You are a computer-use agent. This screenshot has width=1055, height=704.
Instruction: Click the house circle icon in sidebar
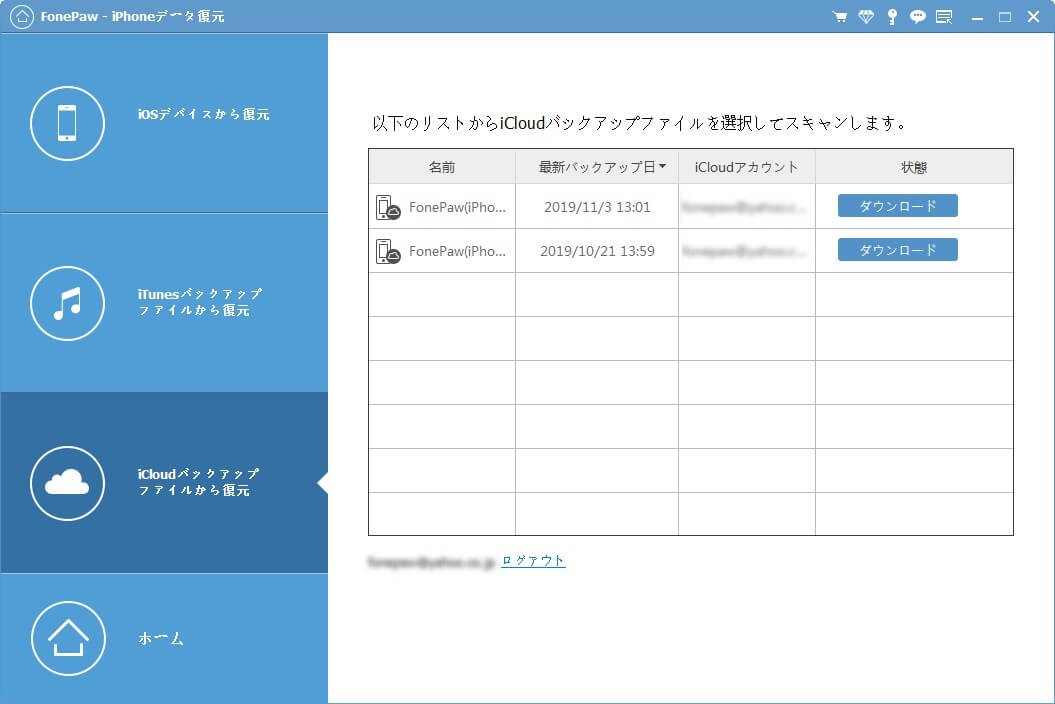click(x=68, y=638)
